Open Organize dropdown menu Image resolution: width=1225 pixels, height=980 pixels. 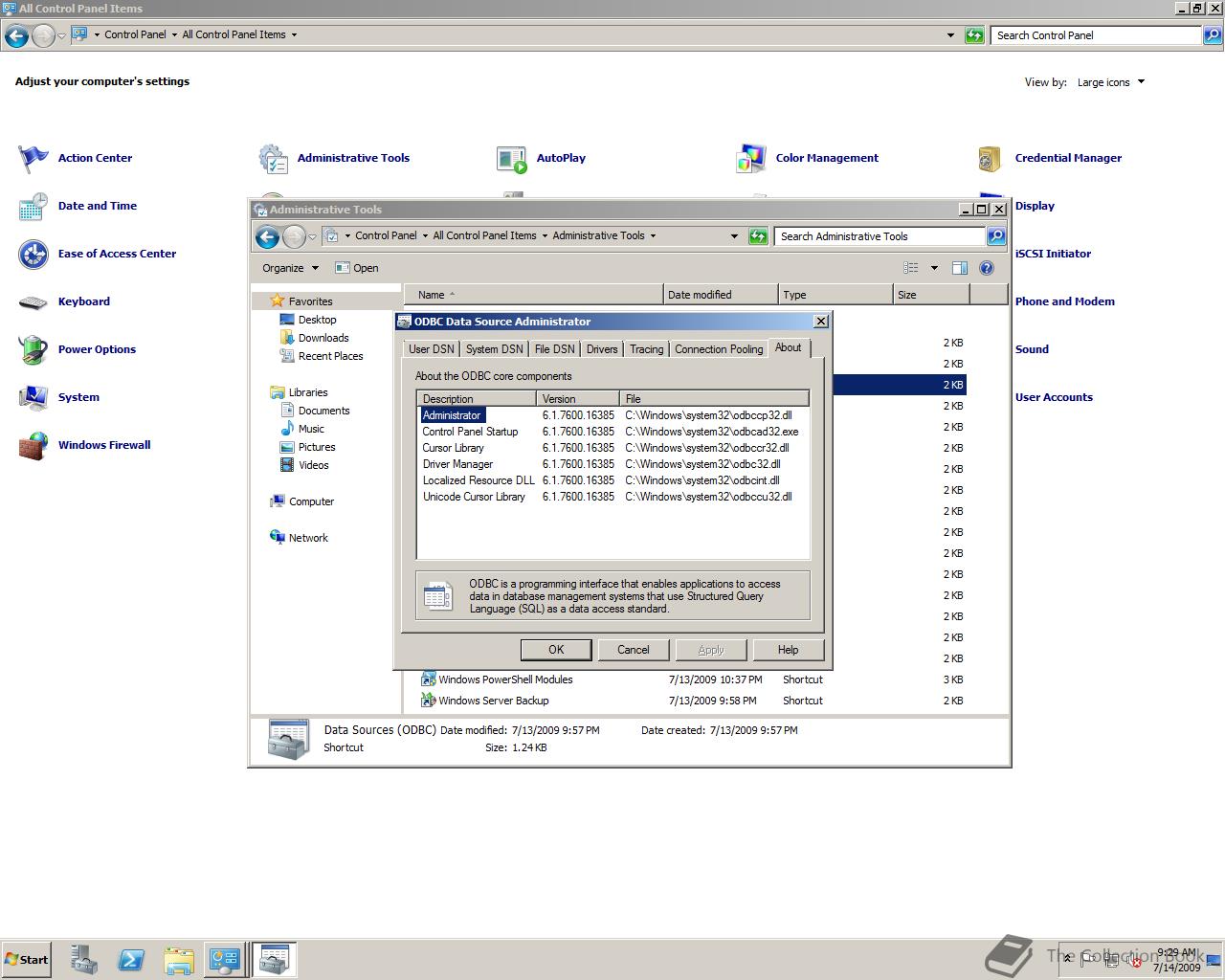tap(290, 268)
